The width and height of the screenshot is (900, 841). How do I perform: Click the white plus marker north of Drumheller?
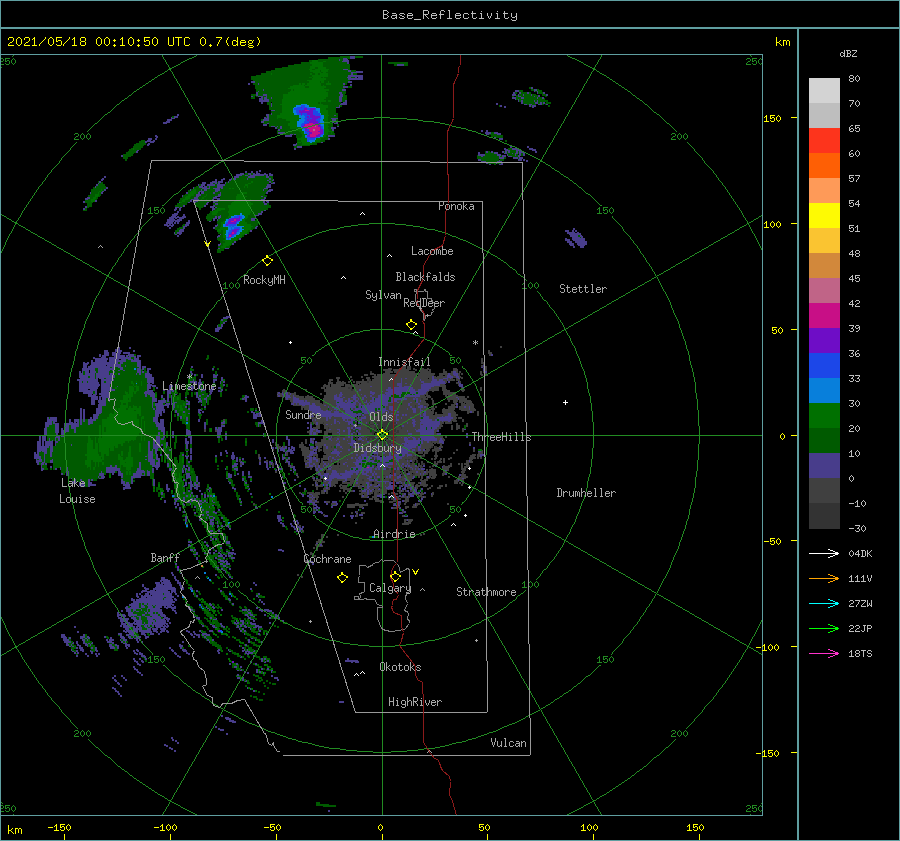pos(565,402)
